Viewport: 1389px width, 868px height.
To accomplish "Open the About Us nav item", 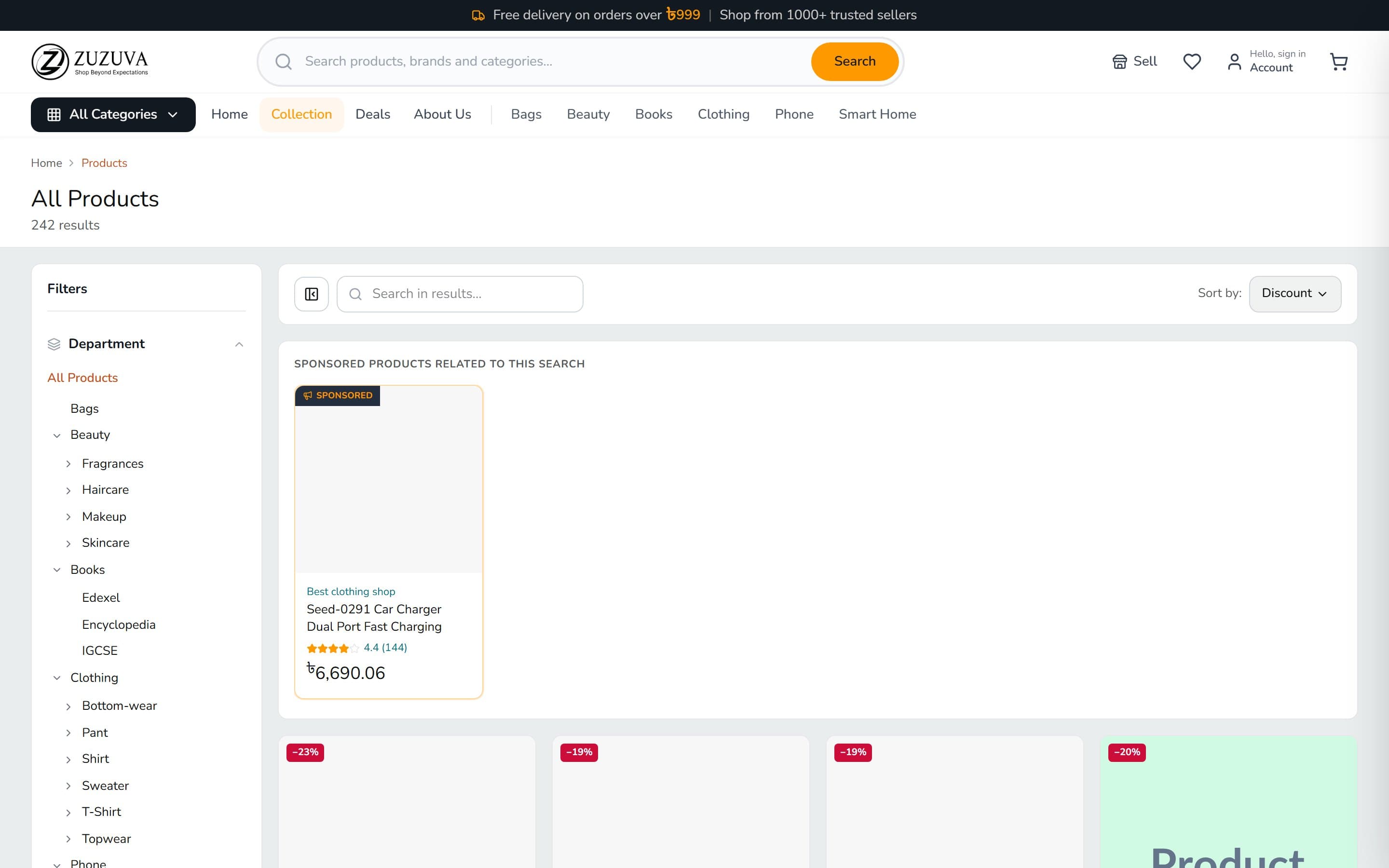I will (x=443, y=114).
